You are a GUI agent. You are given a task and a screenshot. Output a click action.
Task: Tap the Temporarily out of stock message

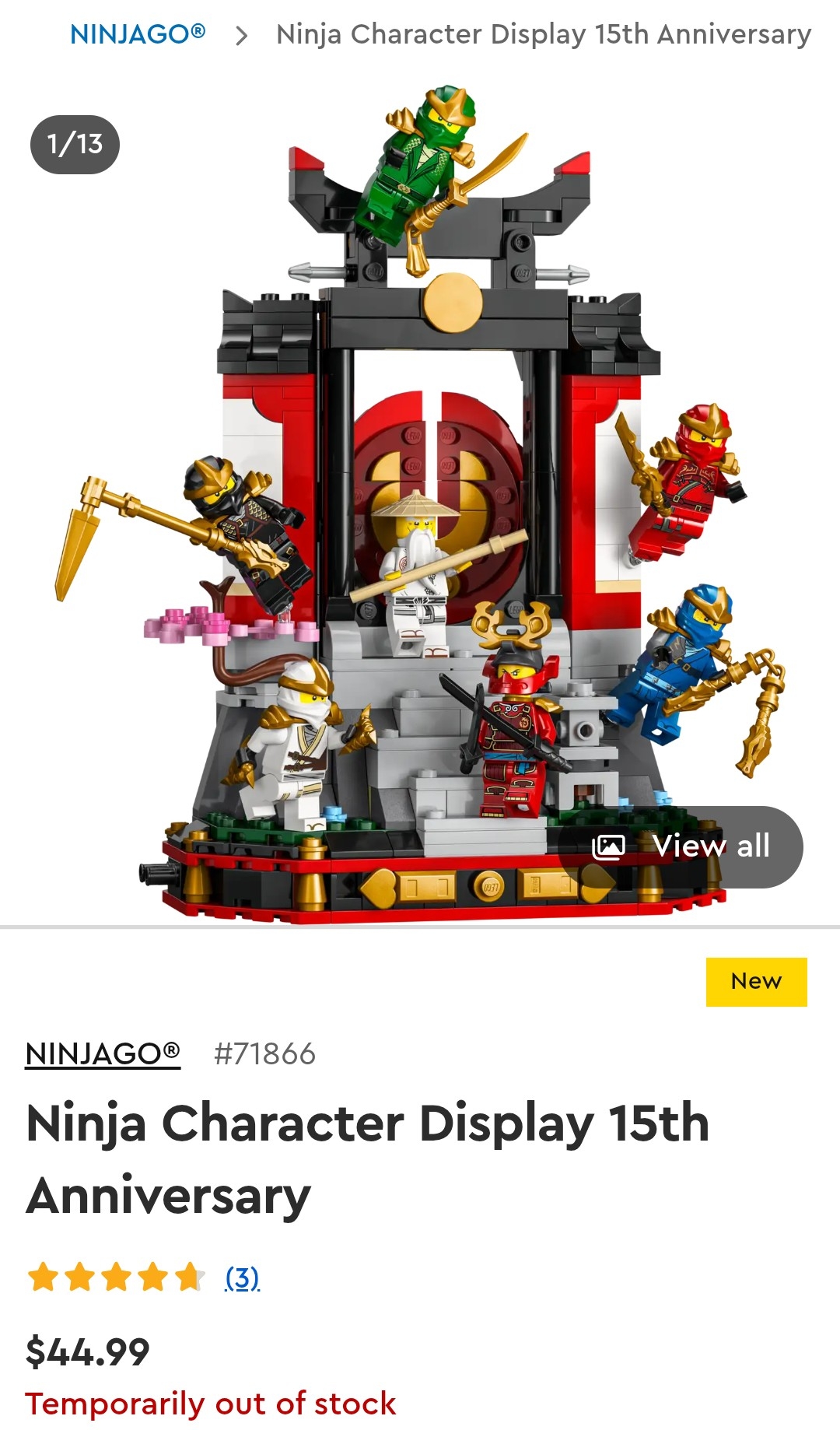[211, 1404]
